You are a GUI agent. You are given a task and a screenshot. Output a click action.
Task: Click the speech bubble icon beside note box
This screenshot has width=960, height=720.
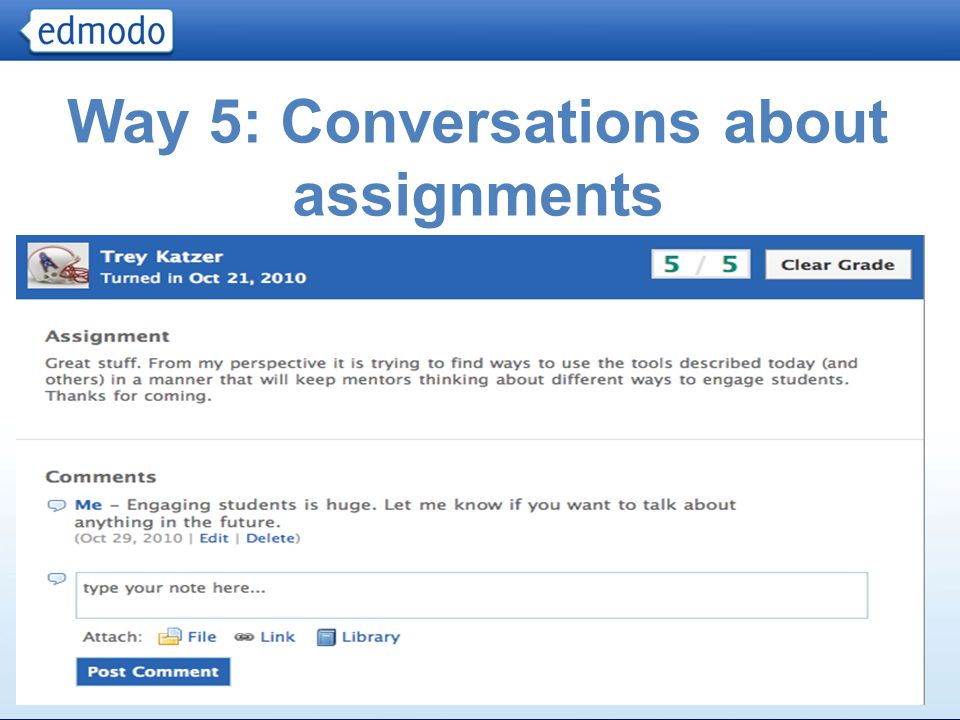coord(56,579)
